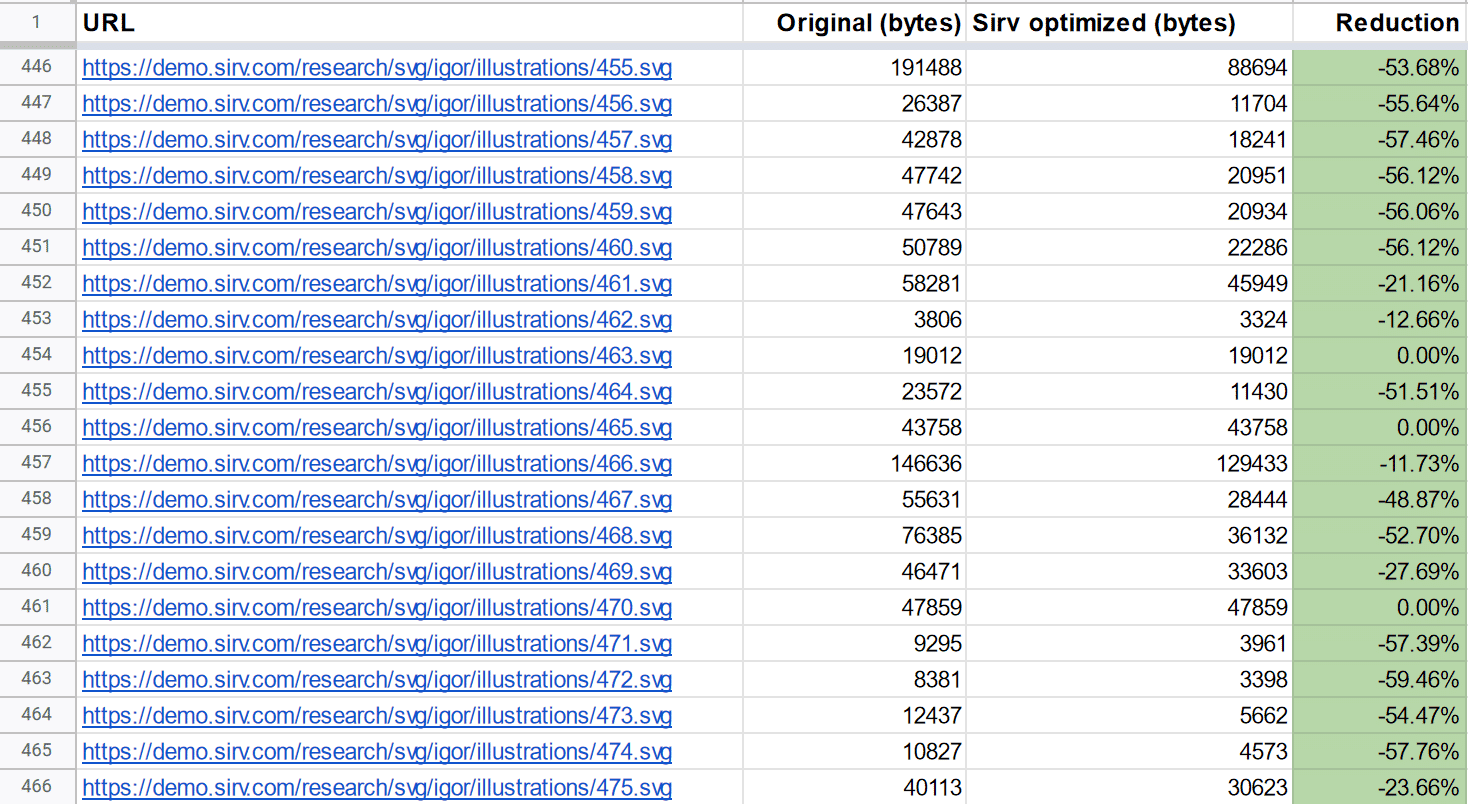The image size is (1468, 804).
Task: Select optimized size cell 5662
Action: pos(1129,716)
